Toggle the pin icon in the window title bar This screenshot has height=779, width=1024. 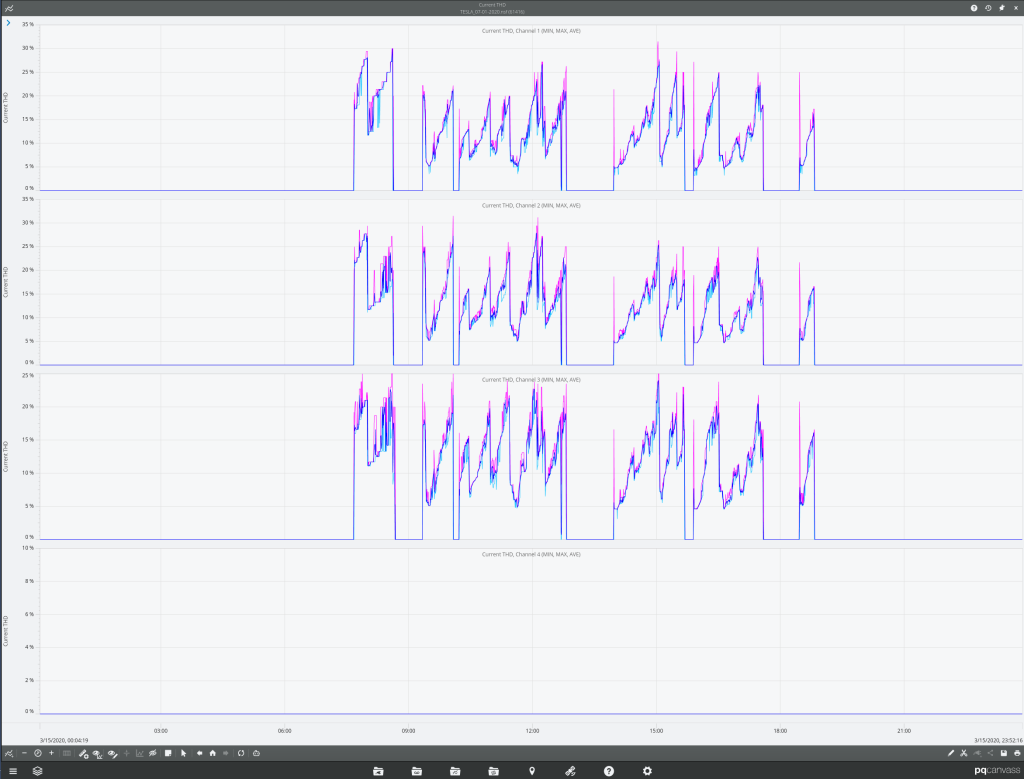pyautogui.click(x=1003, y=7)
